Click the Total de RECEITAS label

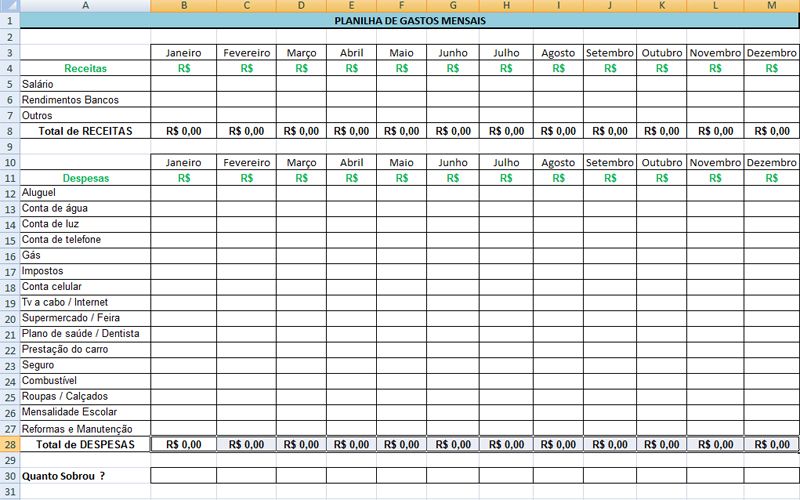pos(85,131)
